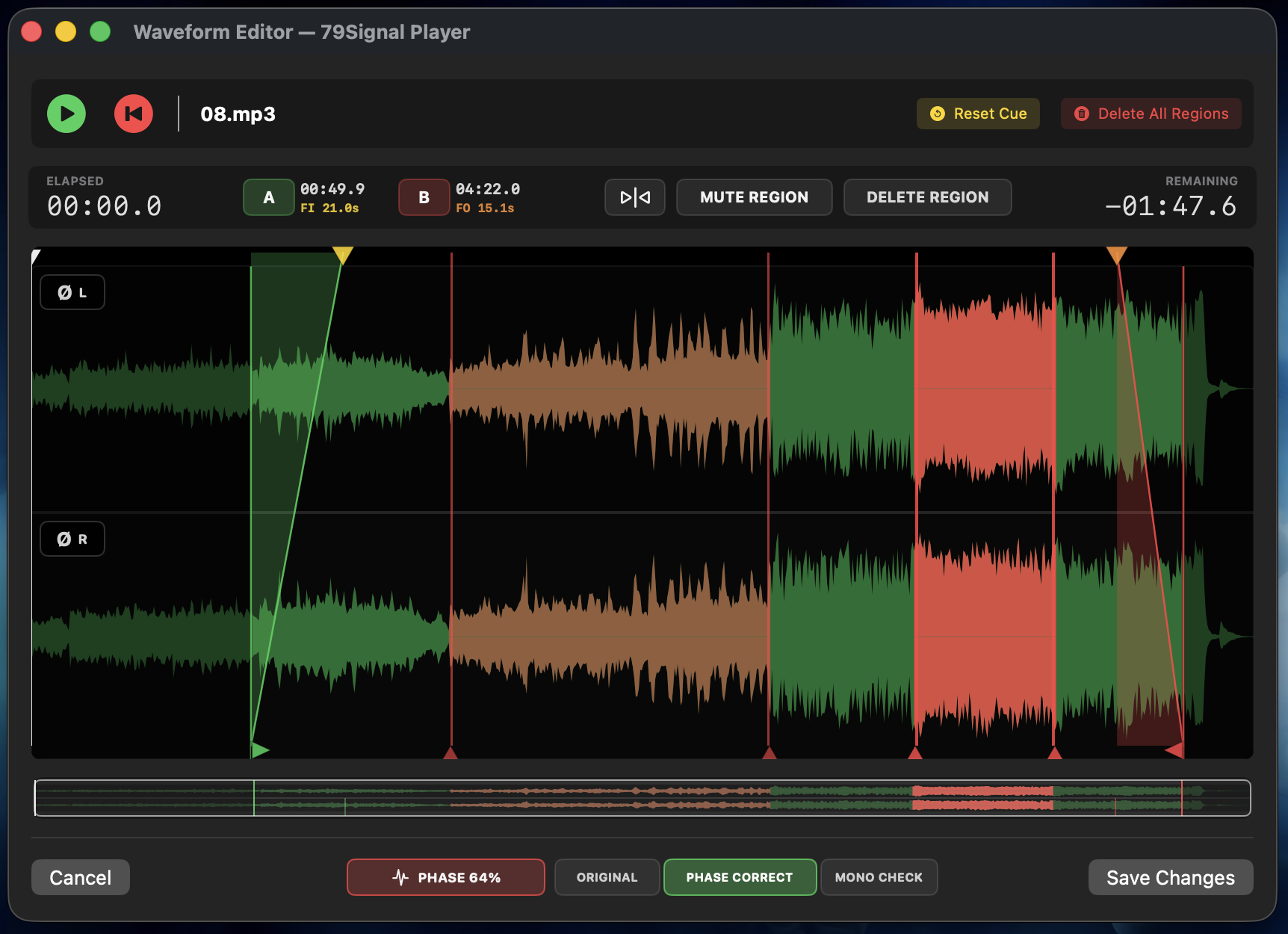
Task: Click the overview waveform minimap
Action: (643, 798)
